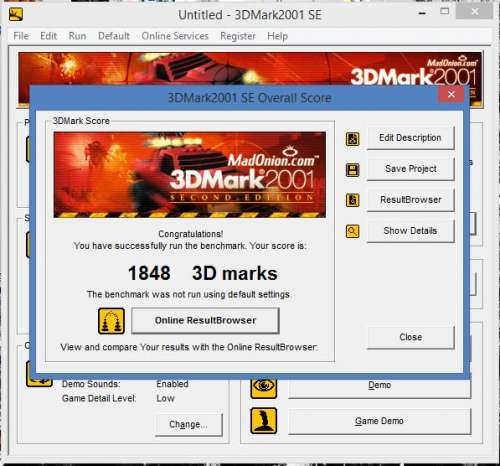This screenshot has width=500, height=466.
Task: Start Game Demo in main window
Action: point(380,421)
